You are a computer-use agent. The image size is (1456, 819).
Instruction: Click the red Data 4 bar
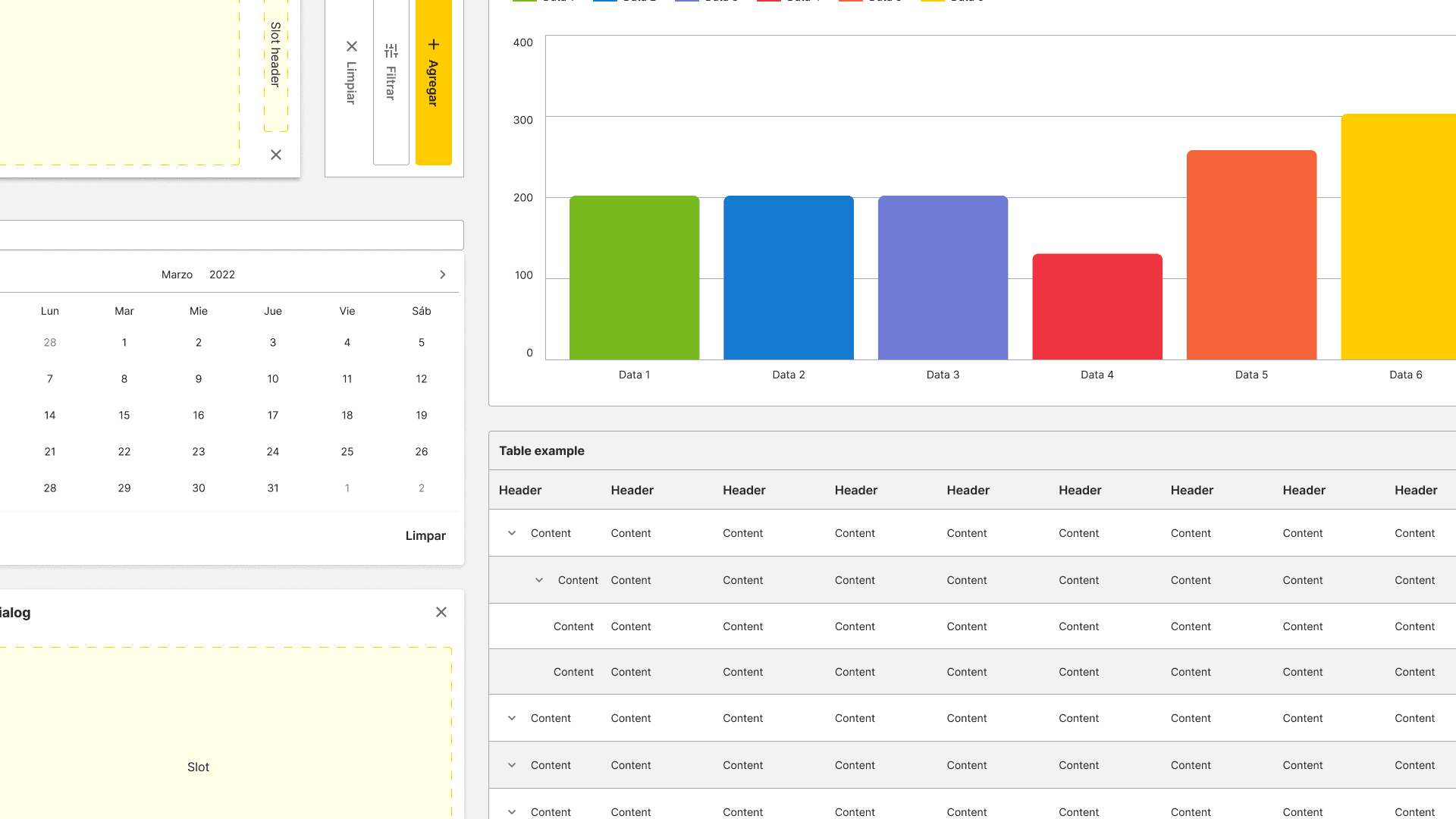click(x=1097, y=307)
